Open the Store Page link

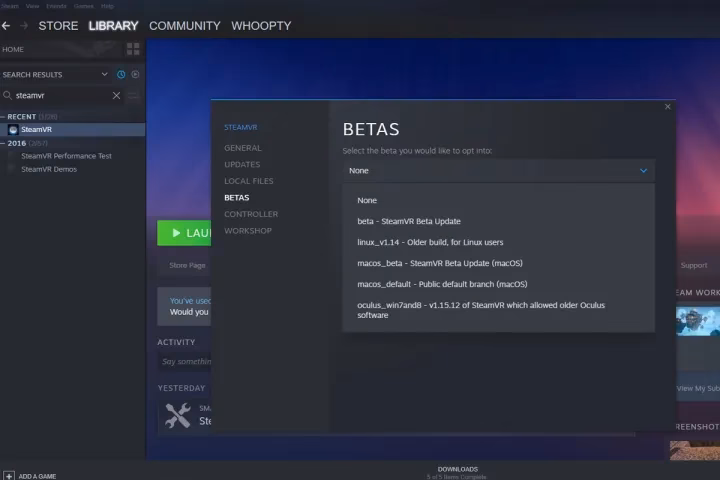[187, 265]
